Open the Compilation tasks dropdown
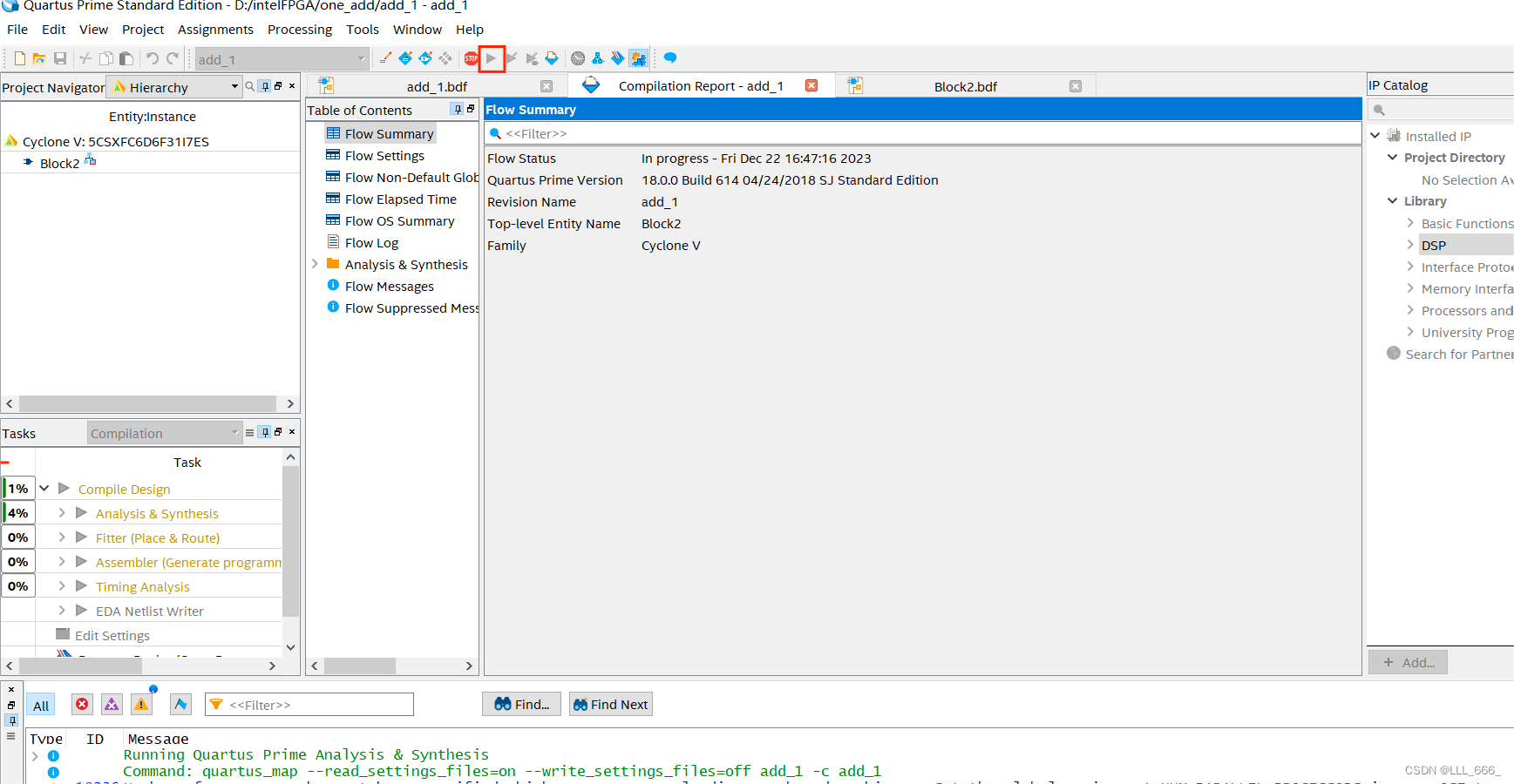The image size is (1514, 784). 234,433
